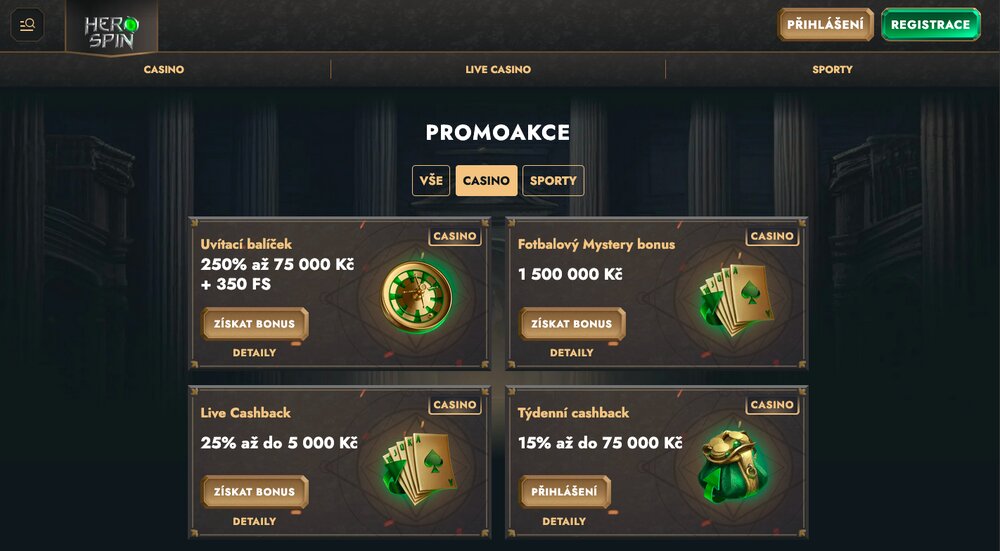Open the search menu icon
Viewport: 1000px width, 551px height.
click(27, 25)
